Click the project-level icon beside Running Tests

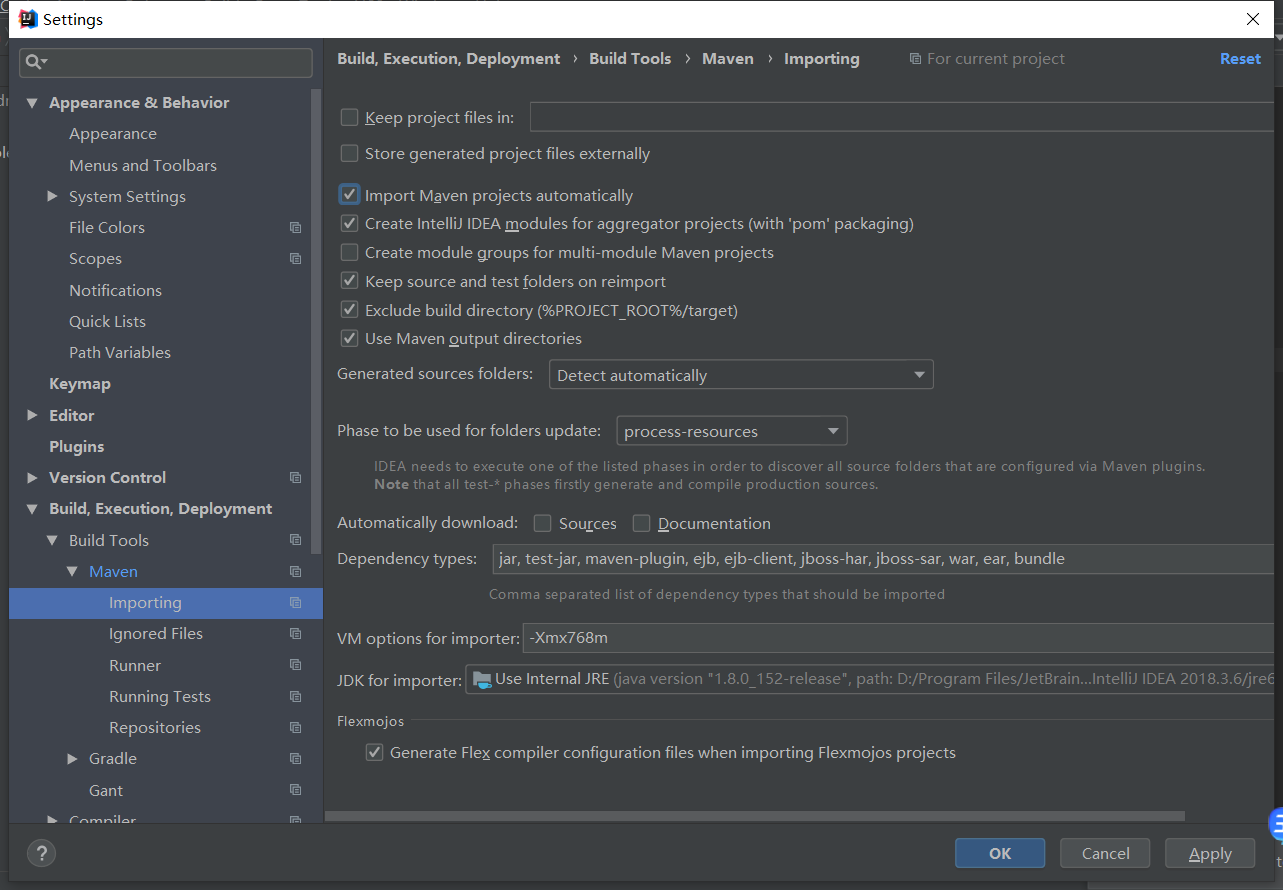[295, 697]
